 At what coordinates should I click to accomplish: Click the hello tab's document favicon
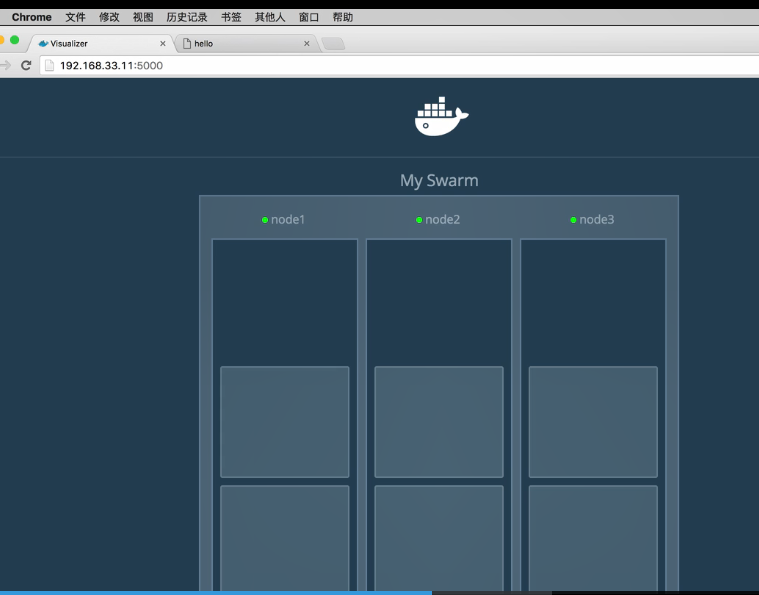click(187, 44)
